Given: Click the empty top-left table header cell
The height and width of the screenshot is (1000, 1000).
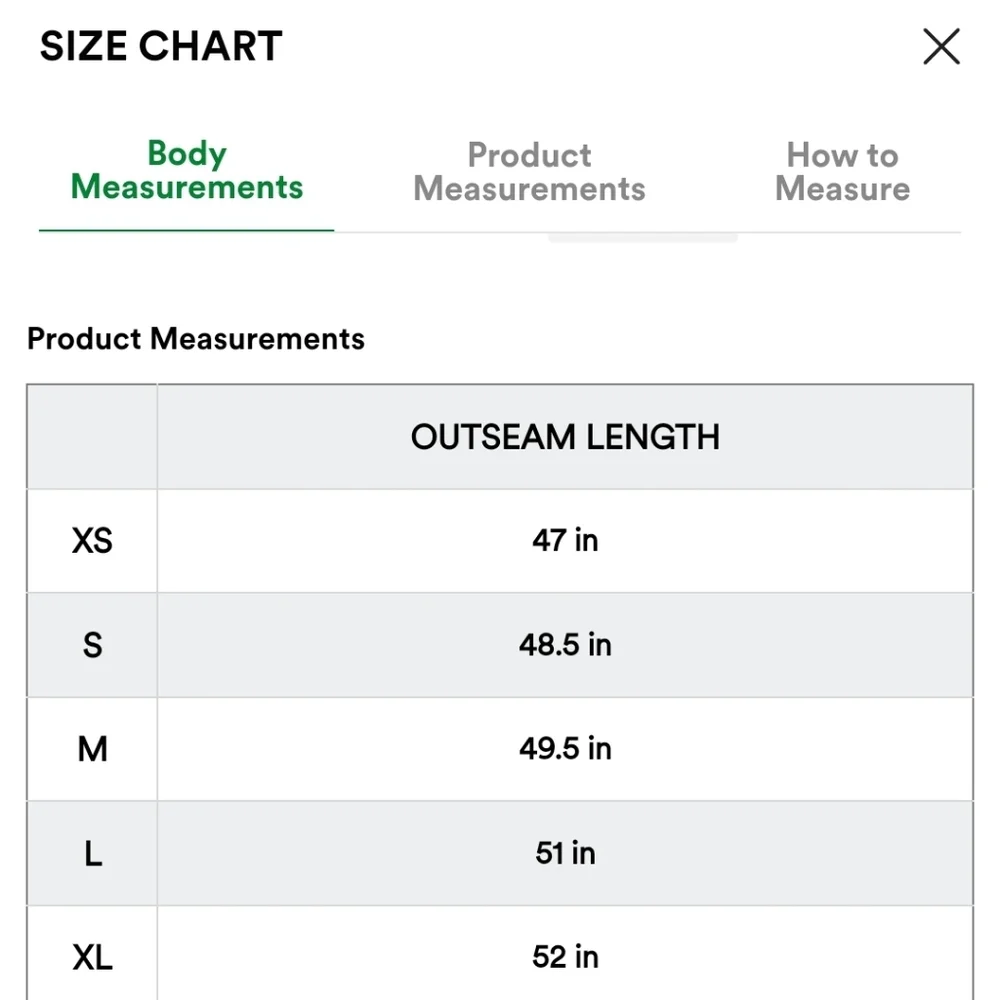Looking at the screenshot, I should (92, 437).
